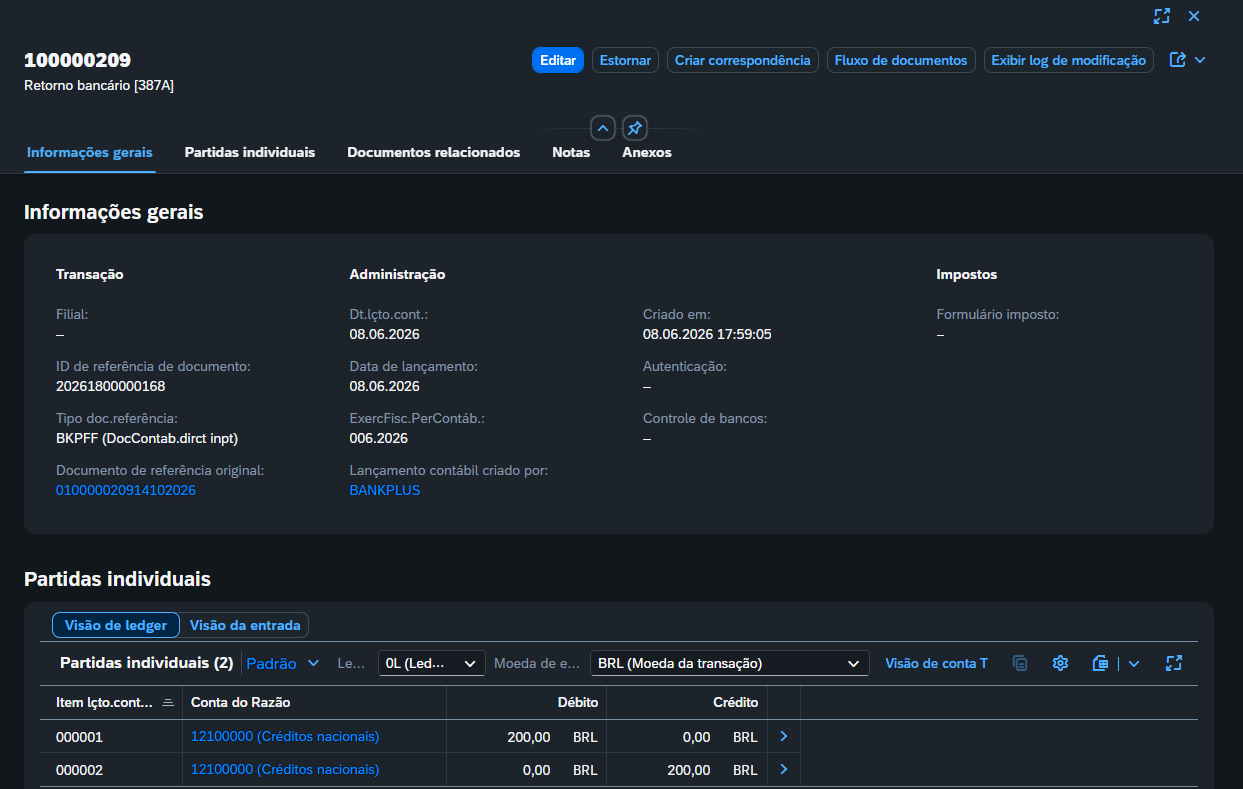The height and width of the screenshot is (789, 1243).
Task: Click fiscal period value 006.2026
Action: [379, 438]
